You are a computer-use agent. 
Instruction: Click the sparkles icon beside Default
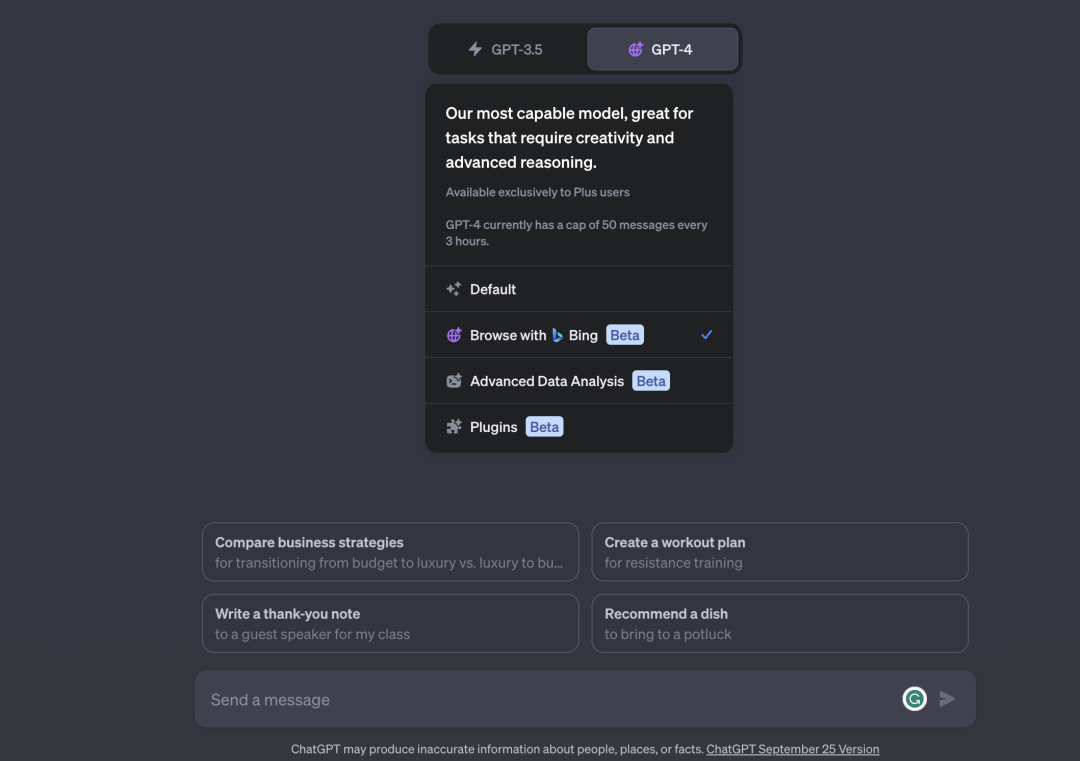pos(454,289)
